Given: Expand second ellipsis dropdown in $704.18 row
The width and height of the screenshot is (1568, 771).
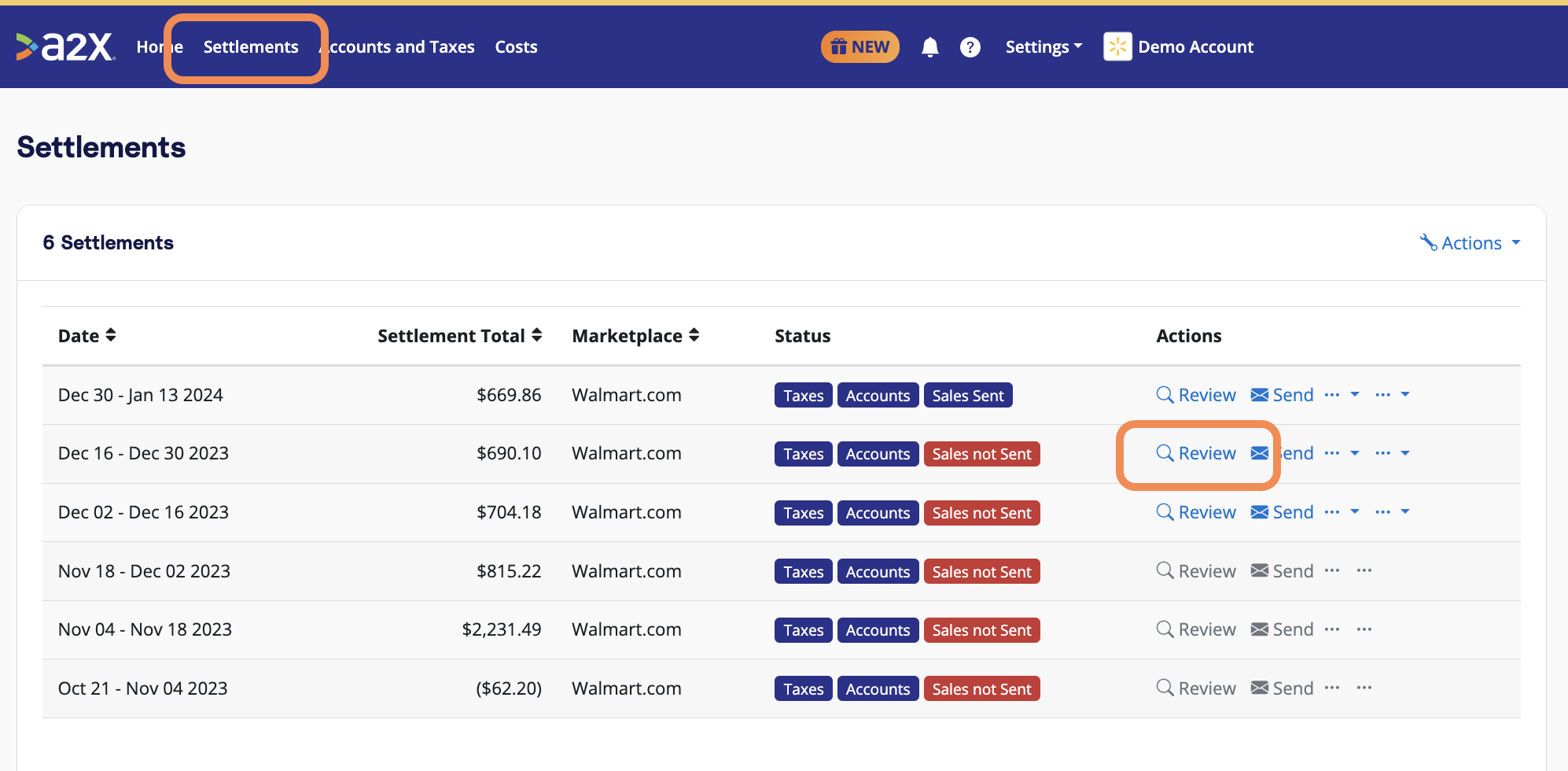Looking at the screenshot, I should click(1393, 512).
